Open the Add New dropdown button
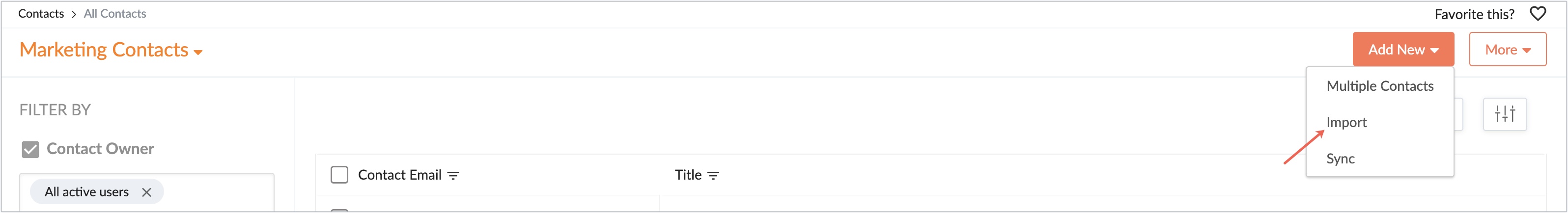Viewport: 1568px width, 213px height. 1402,49
